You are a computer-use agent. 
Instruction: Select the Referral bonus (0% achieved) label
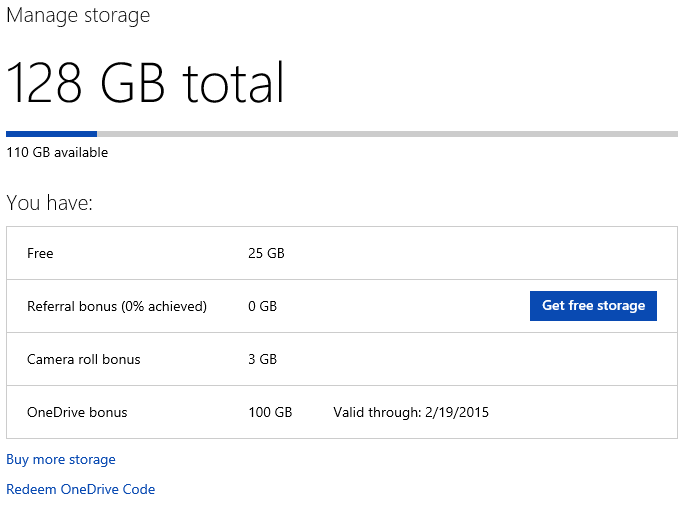tap(117, 307)
